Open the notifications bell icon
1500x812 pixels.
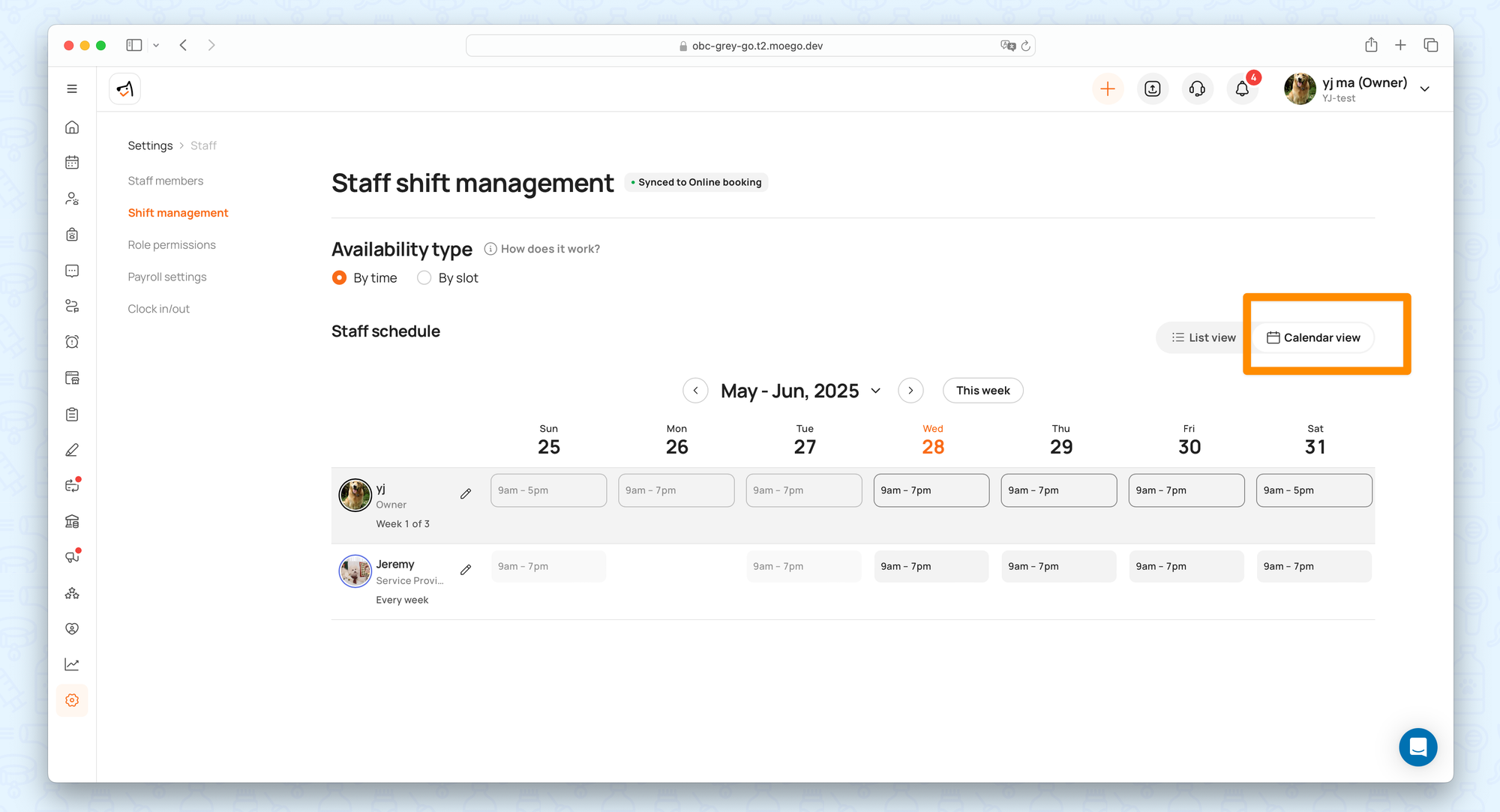pyautogui.click(x=1242, y=89)
